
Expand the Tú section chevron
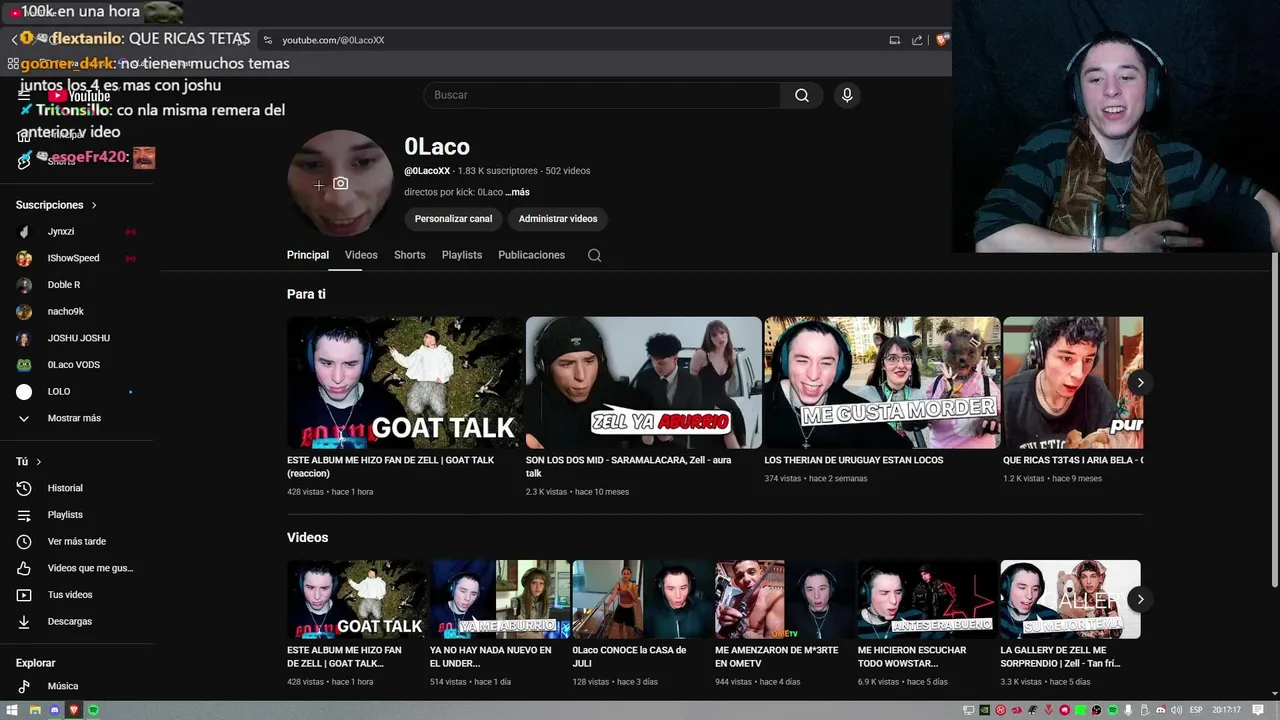[x=39, y=462]
